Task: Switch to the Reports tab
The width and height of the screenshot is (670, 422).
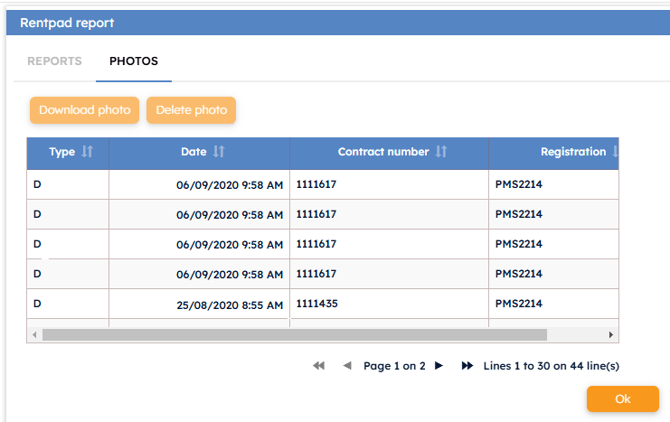Action: (x=54, y=61)
